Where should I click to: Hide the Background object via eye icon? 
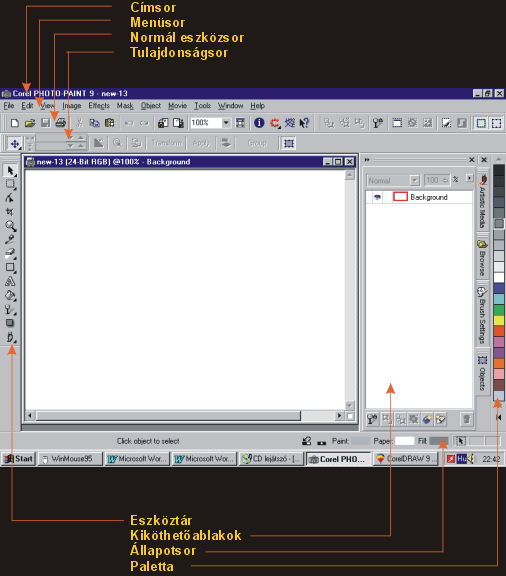[x=377, y=197]
